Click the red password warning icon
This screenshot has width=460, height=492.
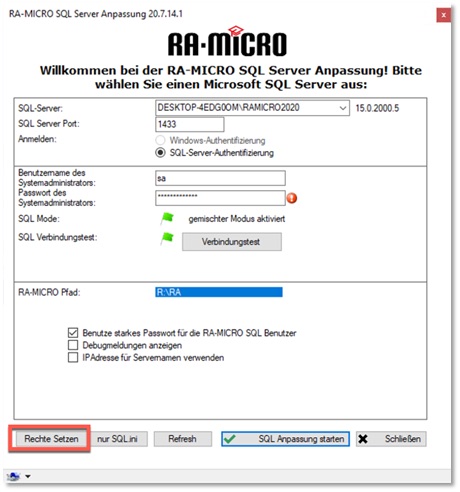click(x=292, y=198)
